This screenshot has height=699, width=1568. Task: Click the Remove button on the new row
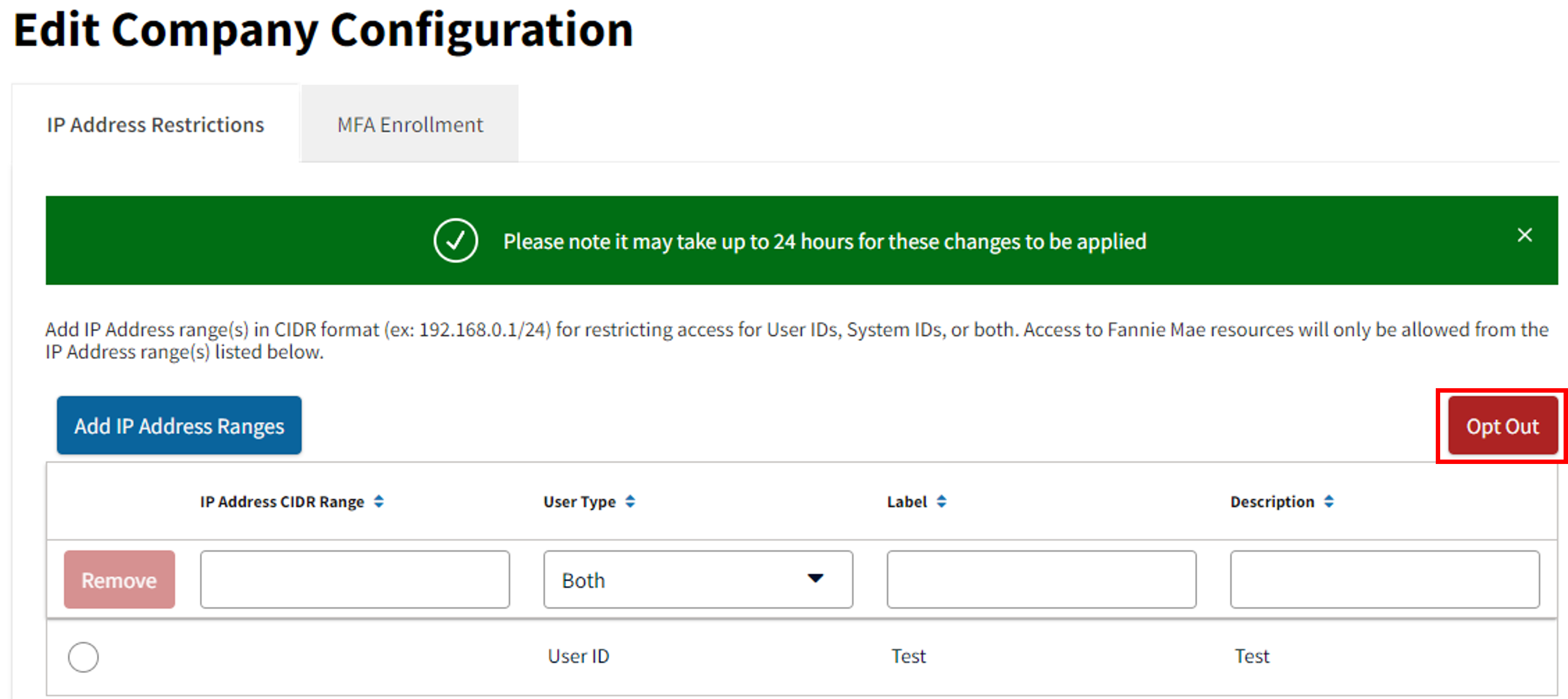[x=120, y=579]
